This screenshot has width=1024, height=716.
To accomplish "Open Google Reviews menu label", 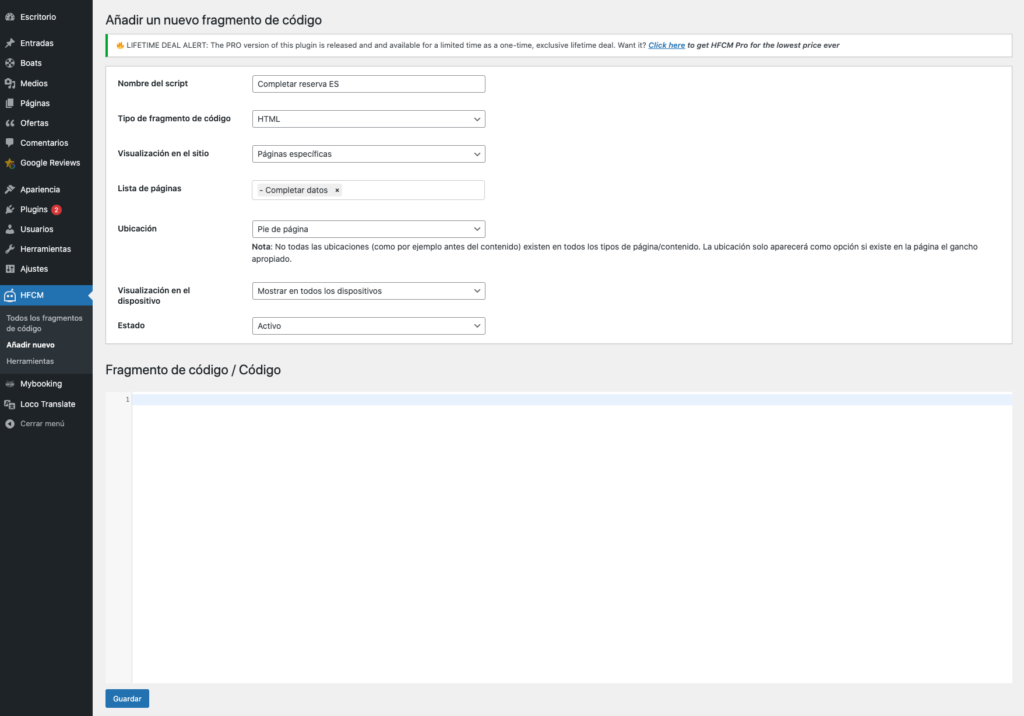I will coord(50,163).
